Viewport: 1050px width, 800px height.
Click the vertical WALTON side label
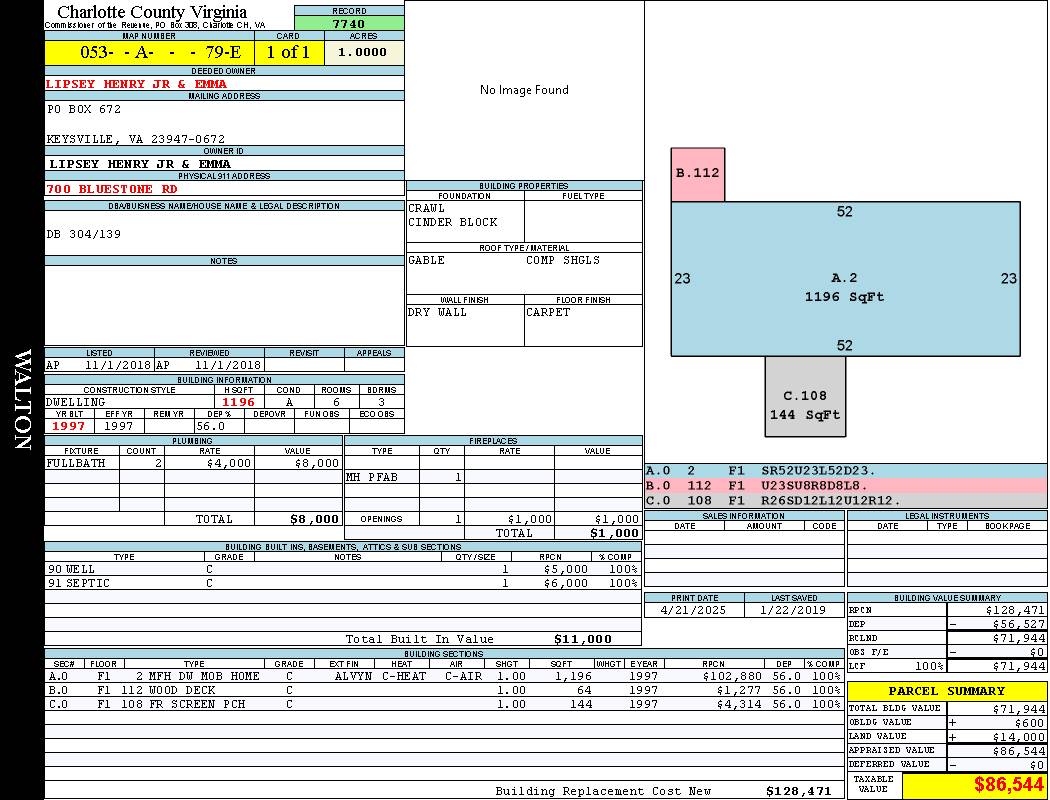pos(22,399)
